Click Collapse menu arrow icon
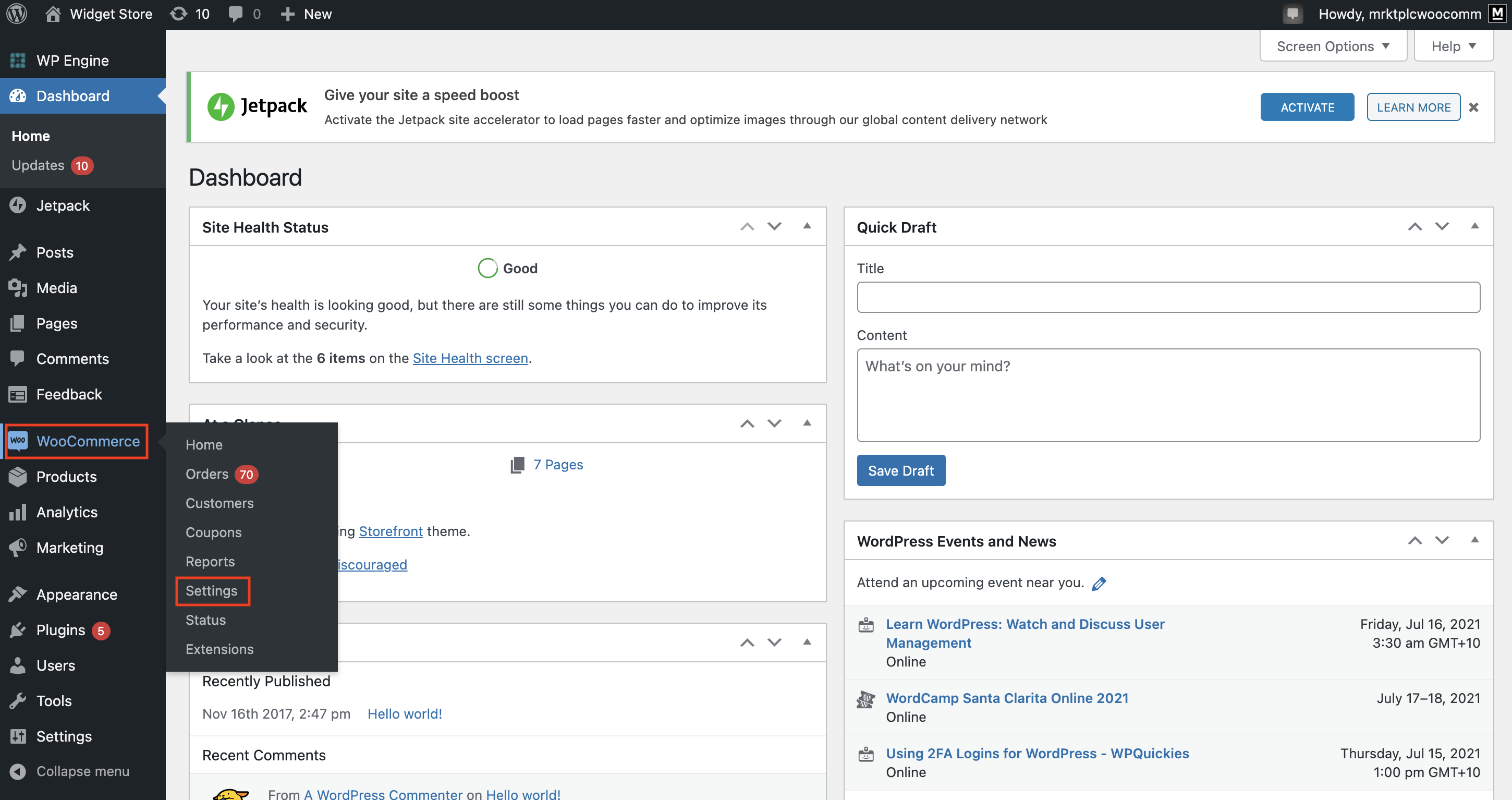 [x=18, y=771]
